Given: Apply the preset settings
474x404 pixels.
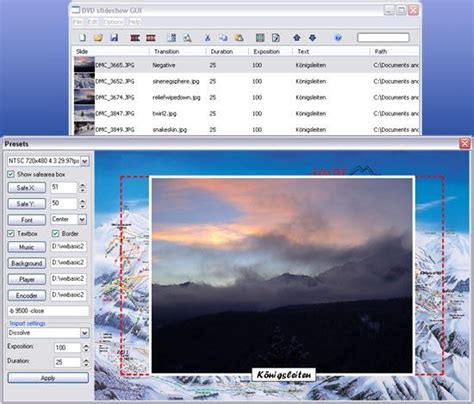Looking at the screenshot, I should 48,378.
